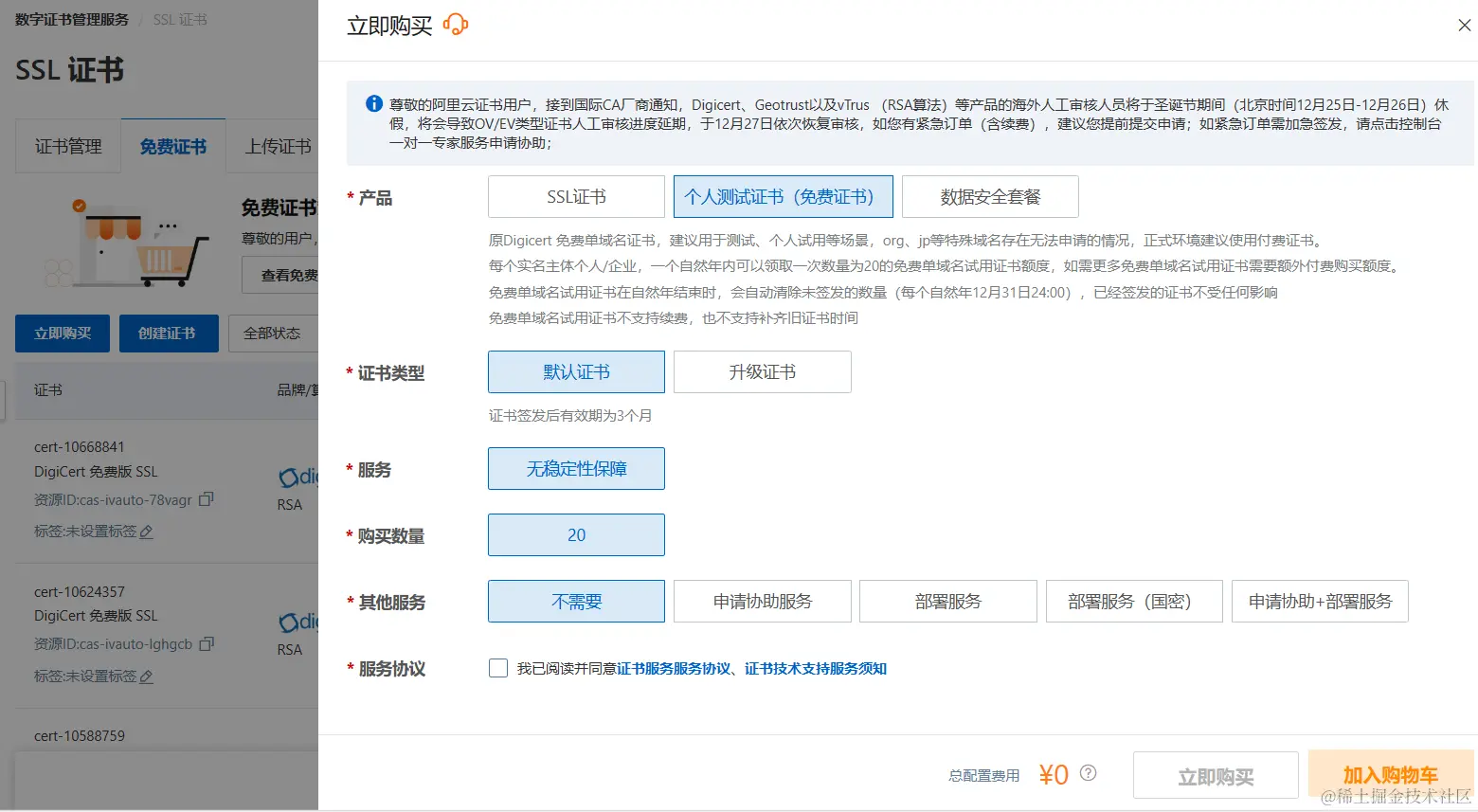Copy resource ID cas-ivauto-78vagr
Viewport: 1478px width, 812px height.
(x=207, y=499)
